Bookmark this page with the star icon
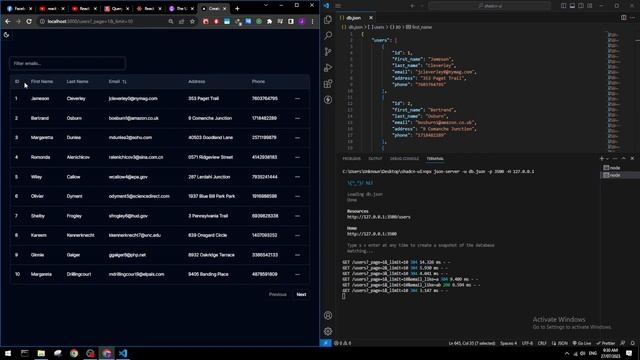640x360 pixels. click(192, 21)
